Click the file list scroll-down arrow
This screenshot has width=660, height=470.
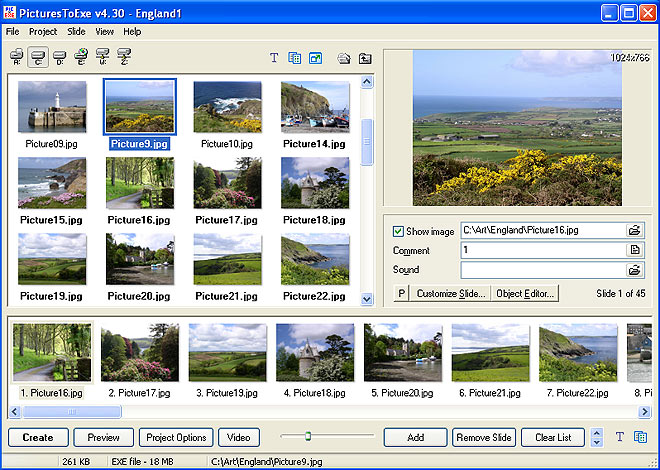366,297
